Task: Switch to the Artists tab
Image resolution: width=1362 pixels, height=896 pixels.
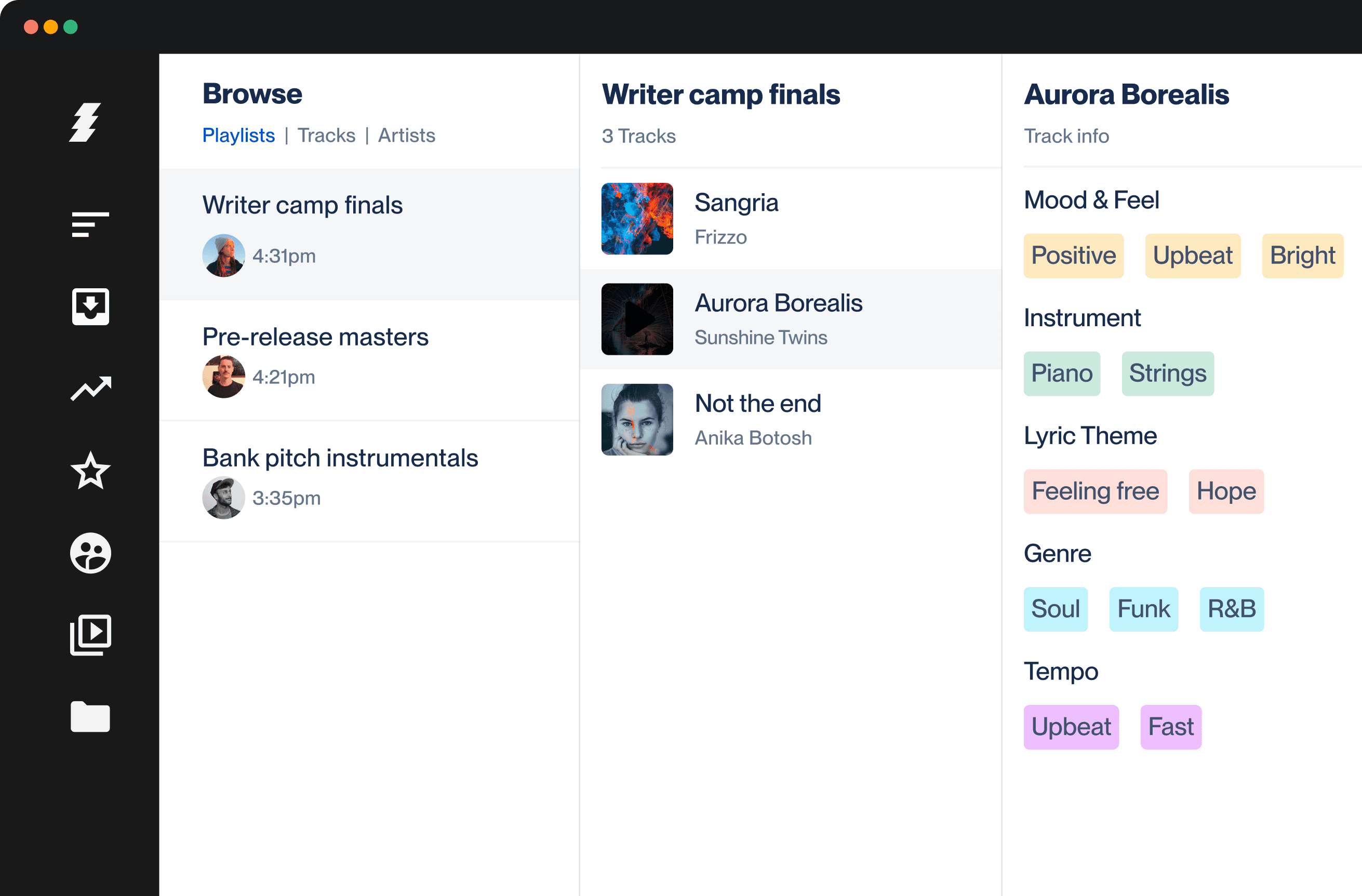Action: coord(406,136)
